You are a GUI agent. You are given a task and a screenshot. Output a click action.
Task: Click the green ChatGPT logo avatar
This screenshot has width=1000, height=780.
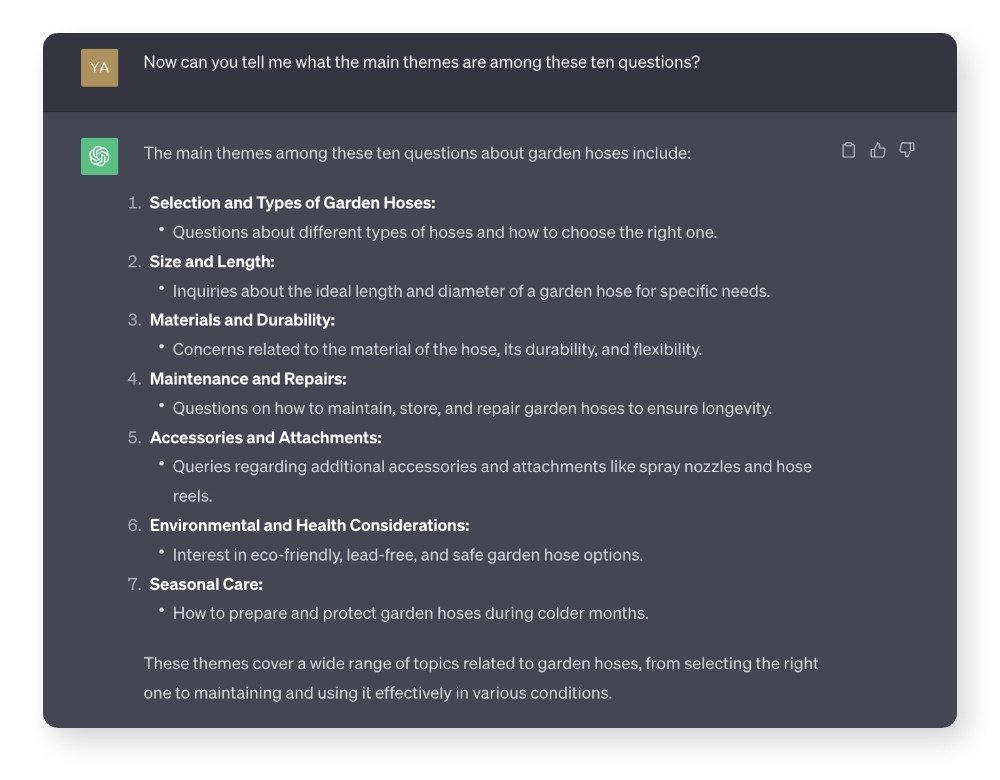point(99,156)
